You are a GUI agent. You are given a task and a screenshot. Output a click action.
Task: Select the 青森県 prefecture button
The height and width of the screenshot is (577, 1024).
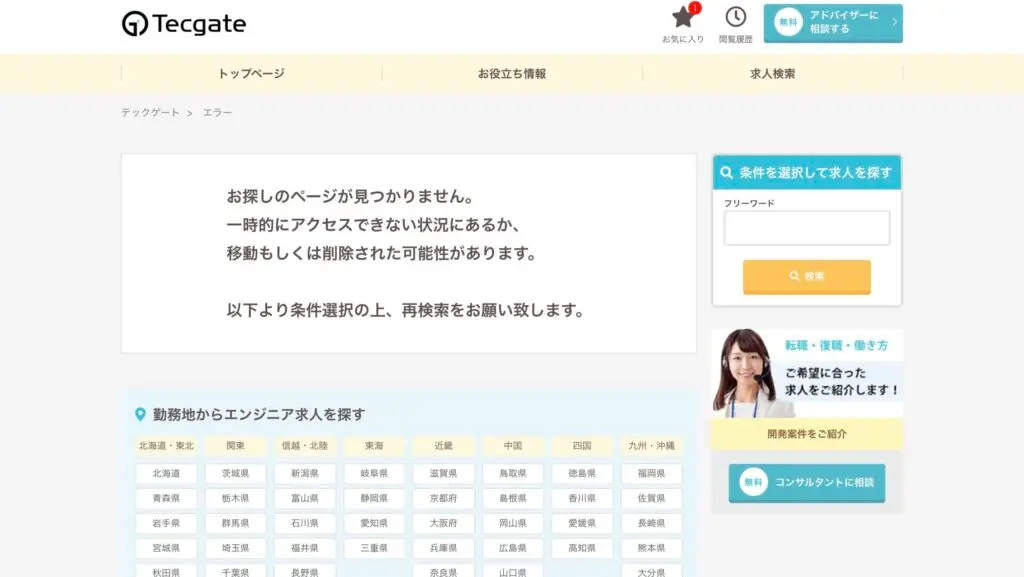166,498
